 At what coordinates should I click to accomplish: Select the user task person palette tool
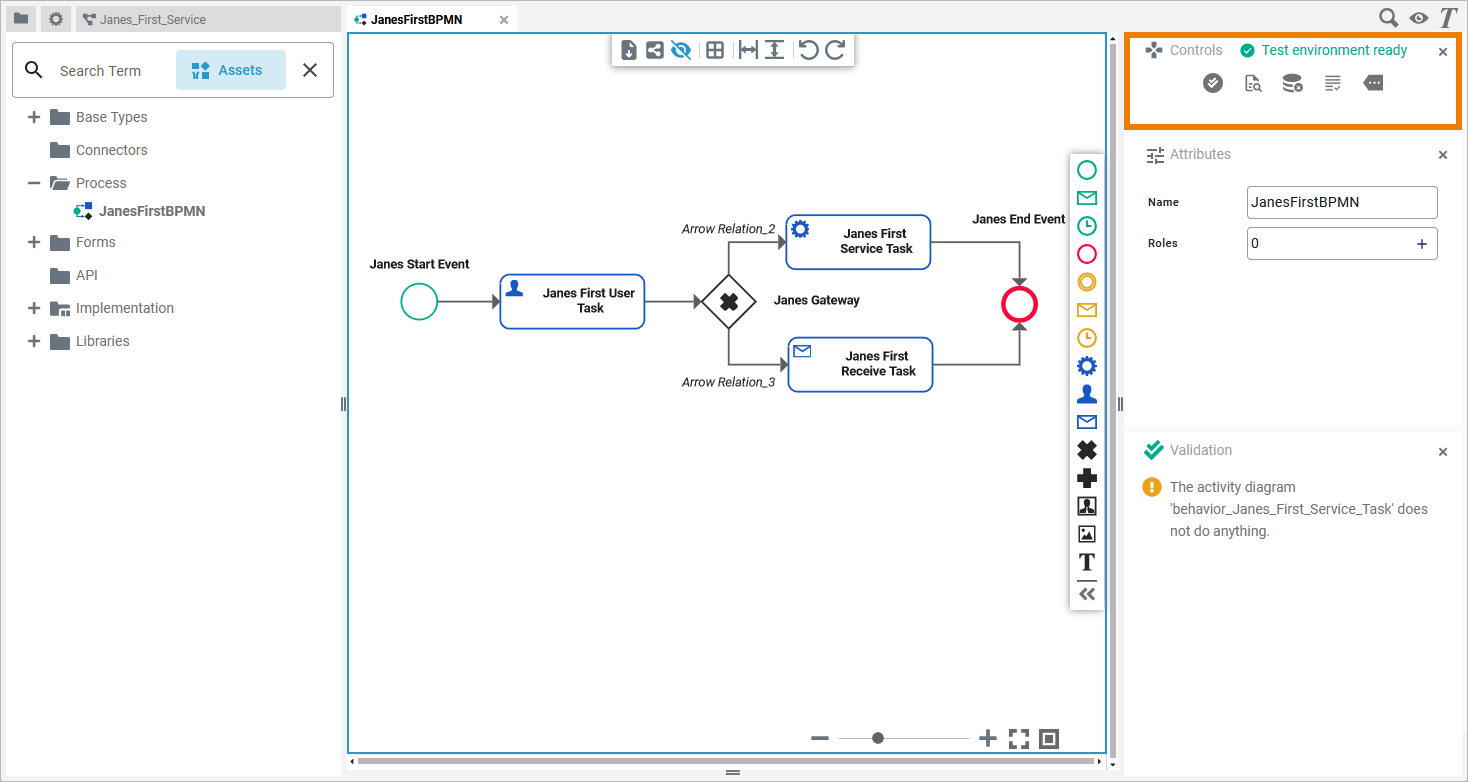(1087, 394)
